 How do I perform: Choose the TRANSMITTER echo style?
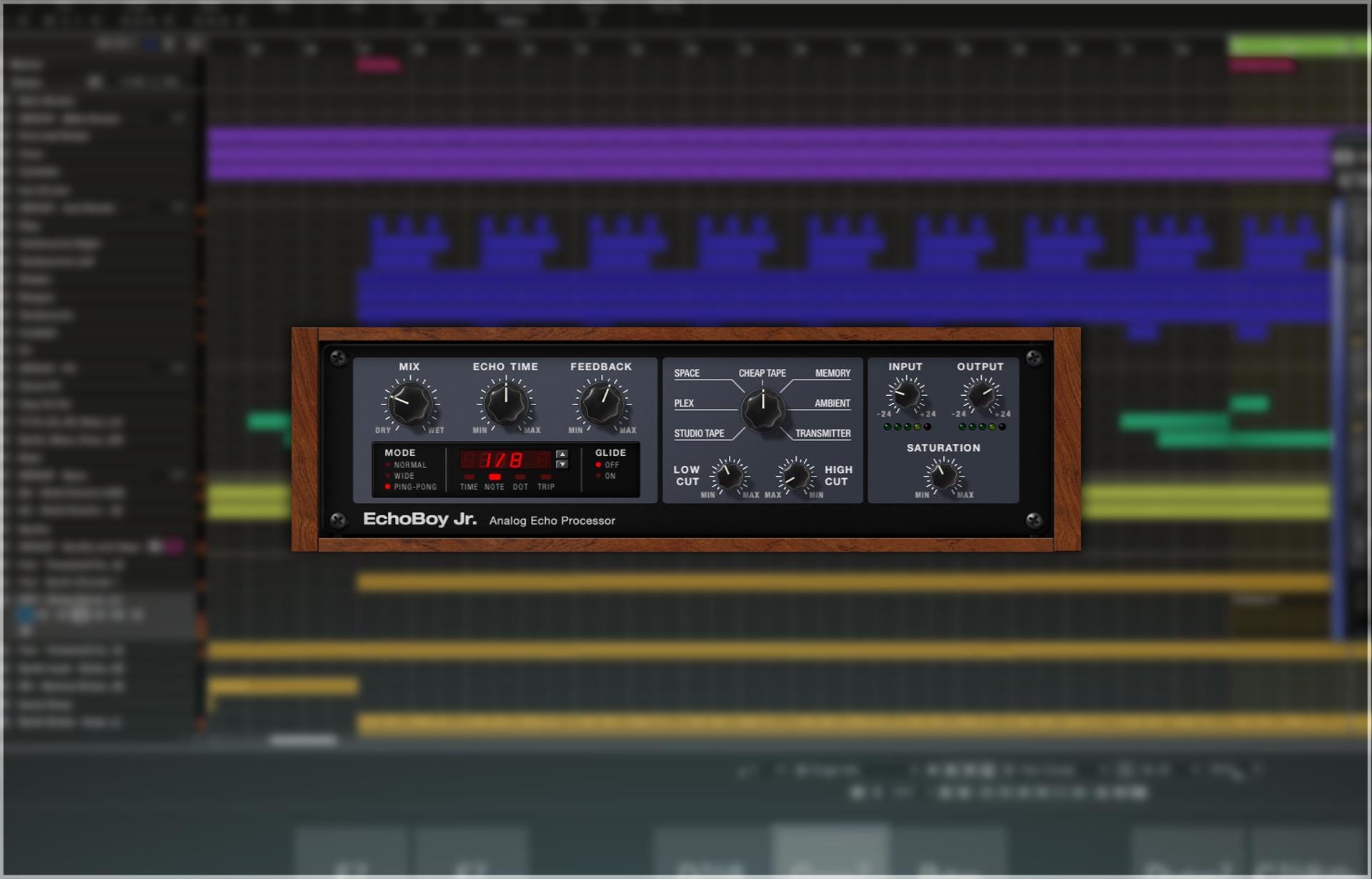(x=823, y=433)
